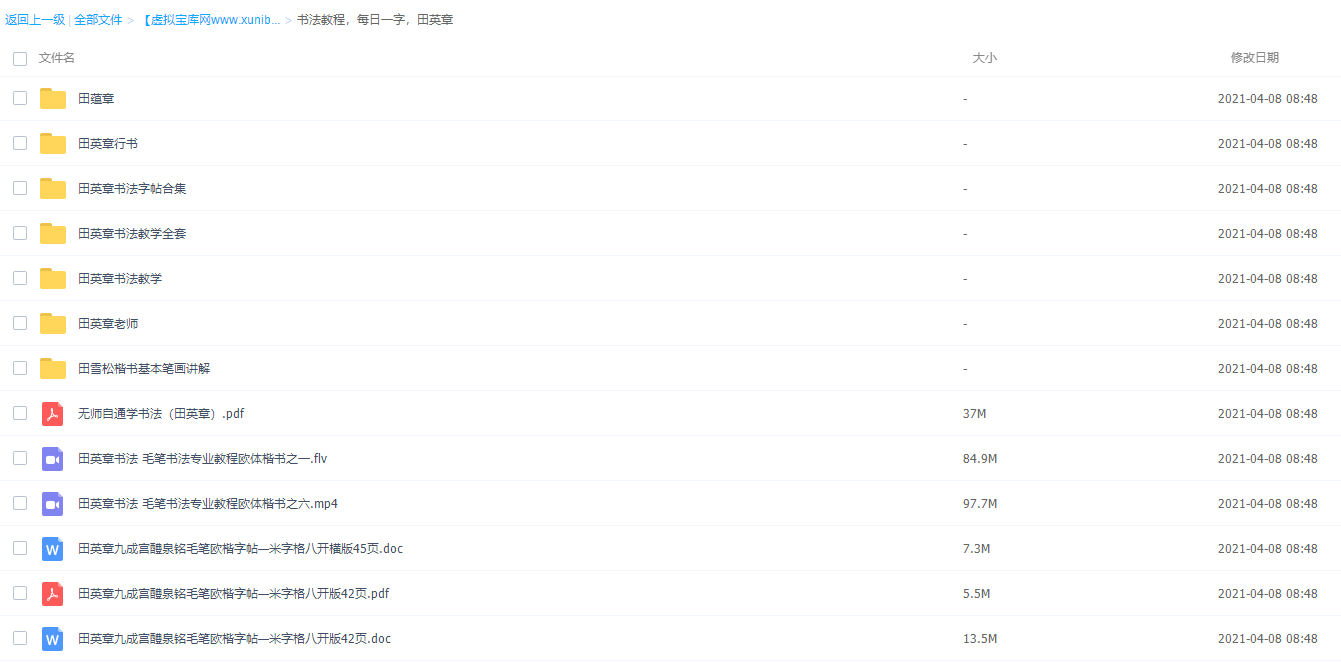The image size is (1341, 663).
Task: Click the folder icon beside 田英章行书
Action: (53, 143)
